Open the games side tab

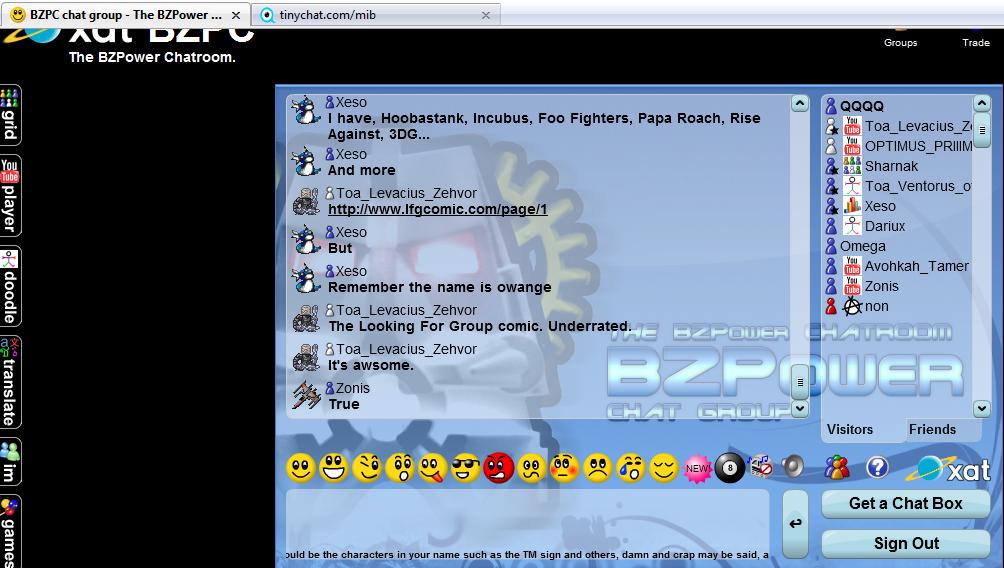click(x=10, y=531)
